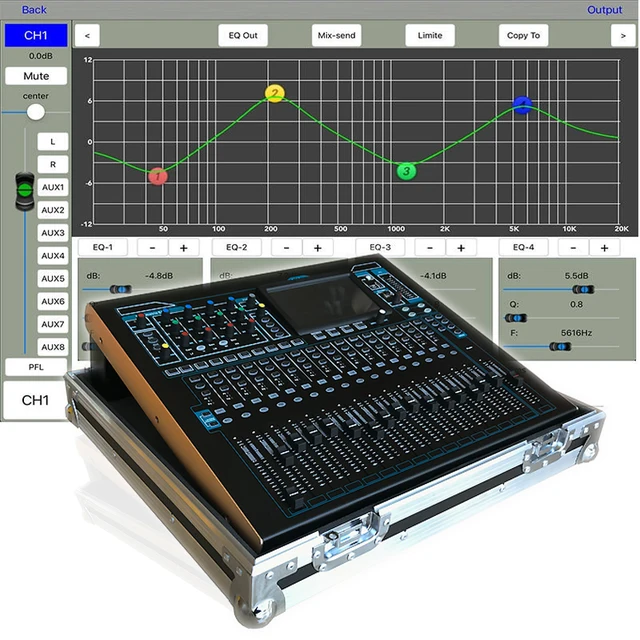Toggle the L output routing

(53, 142)
